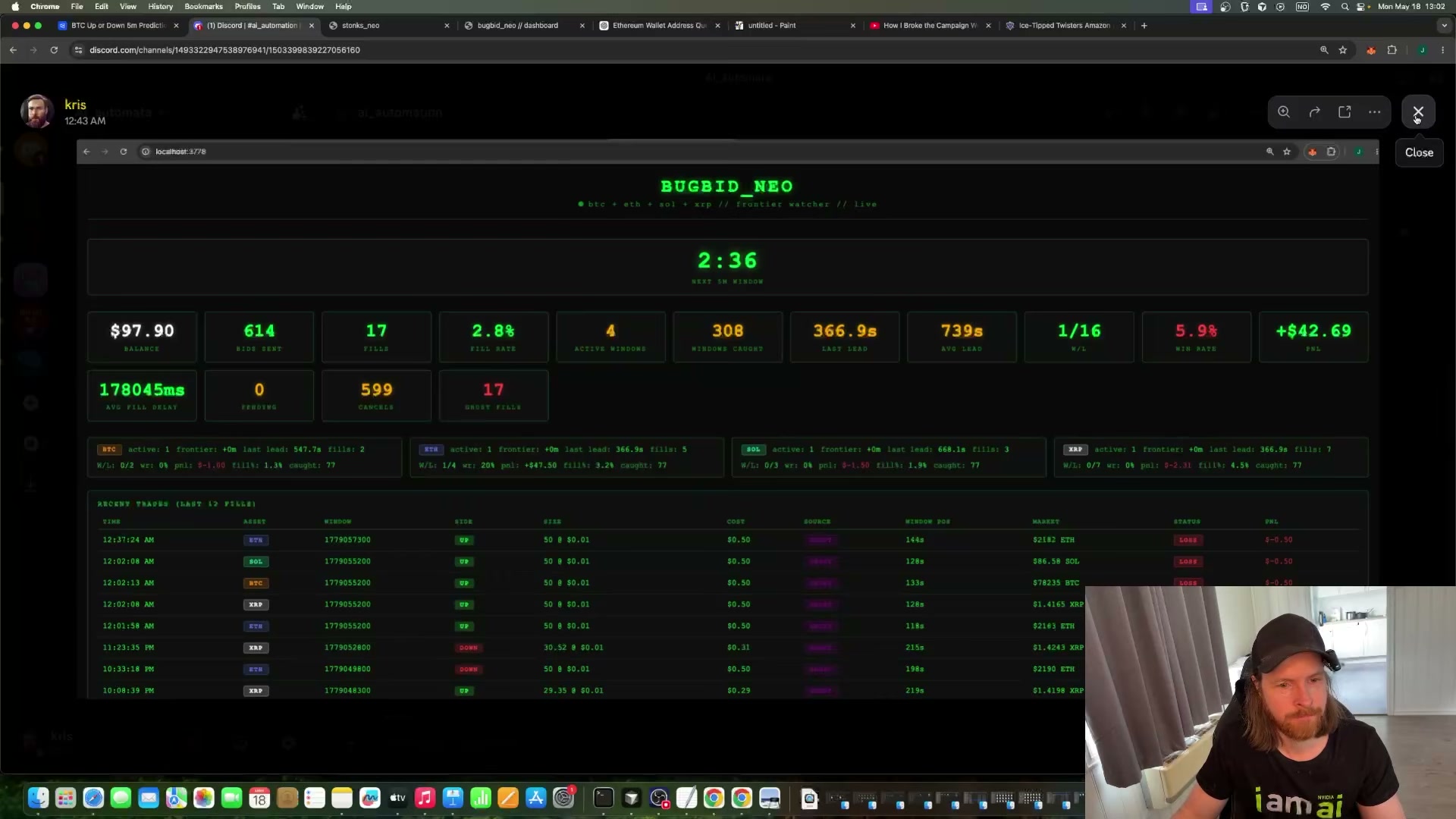
Task: Open Mail from the Dock
Action: 149,798
